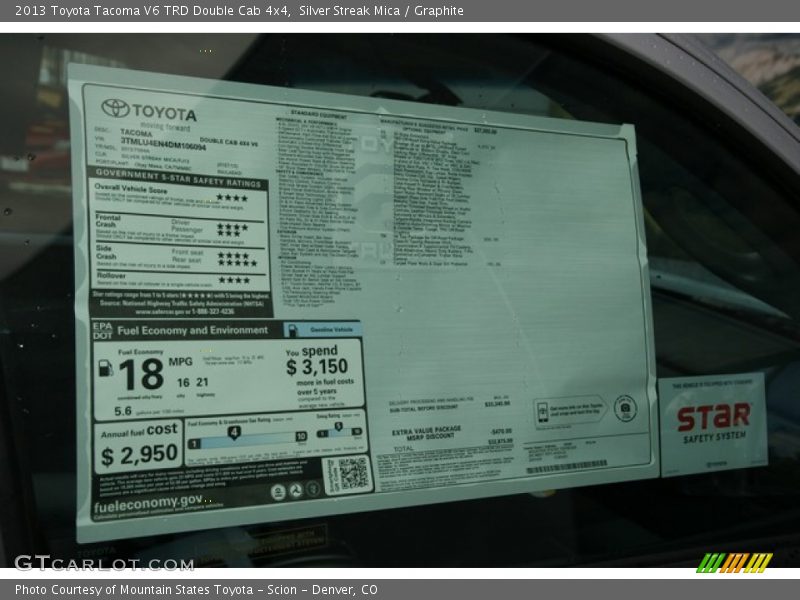Click the VIN 3TMLU4EN4DM106094 text

[163, 144]
